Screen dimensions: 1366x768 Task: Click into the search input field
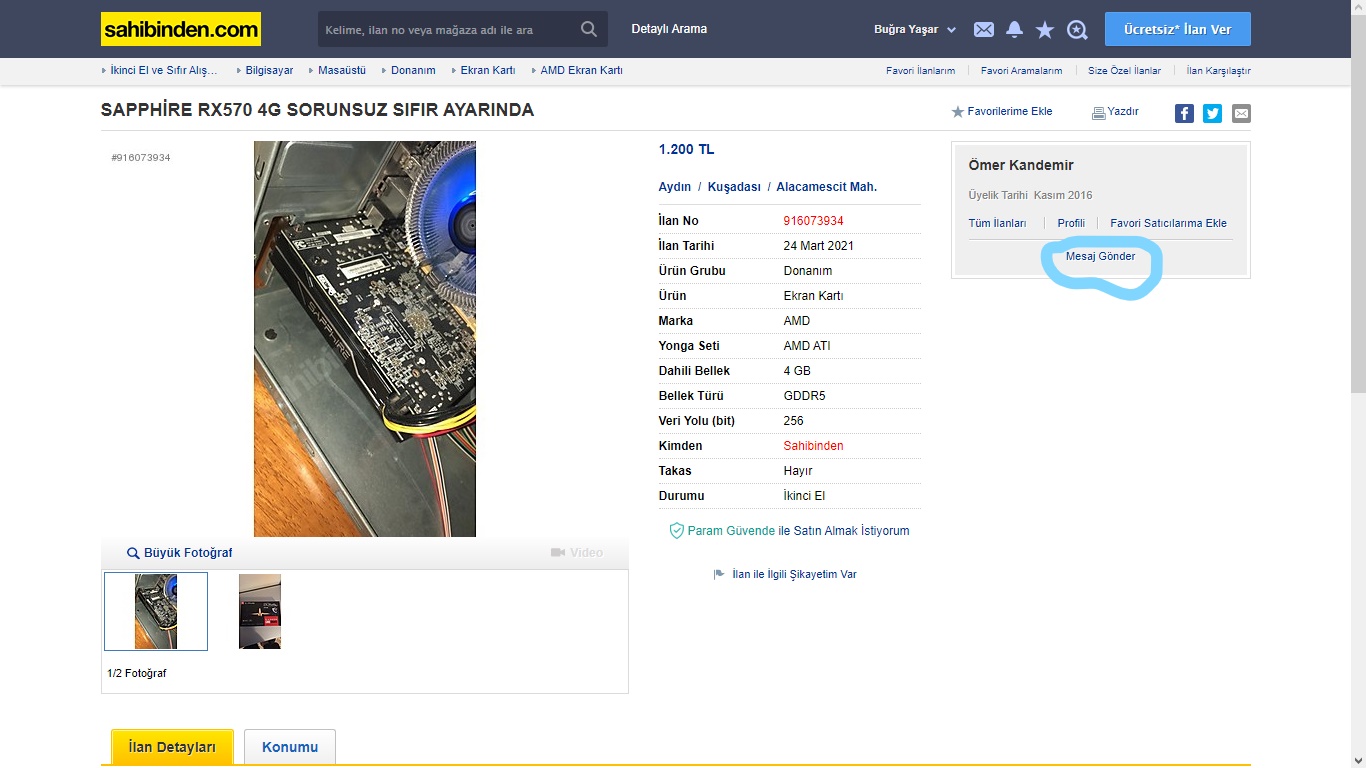[448, 29]
